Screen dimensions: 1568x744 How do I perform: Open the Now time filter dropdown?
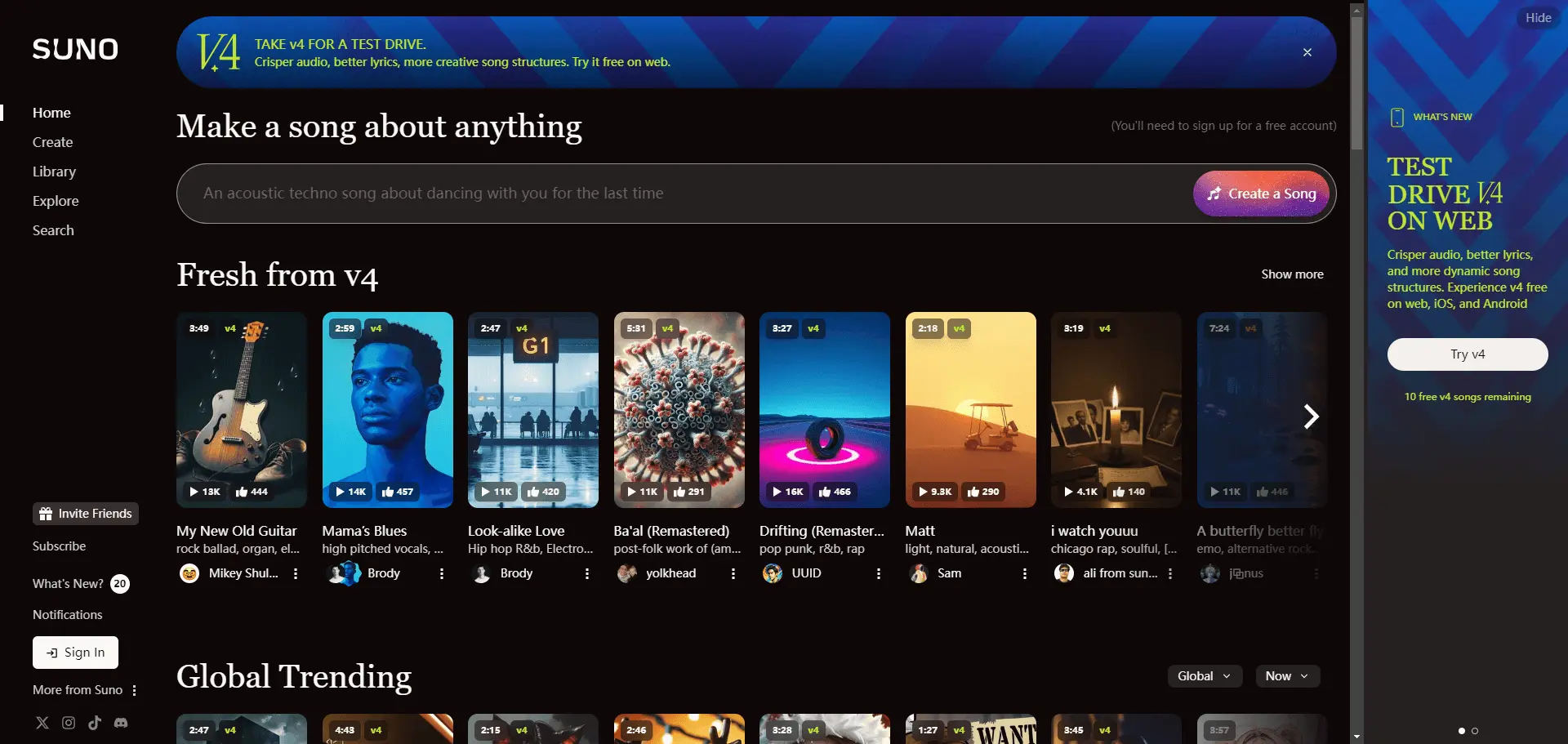1287,675
